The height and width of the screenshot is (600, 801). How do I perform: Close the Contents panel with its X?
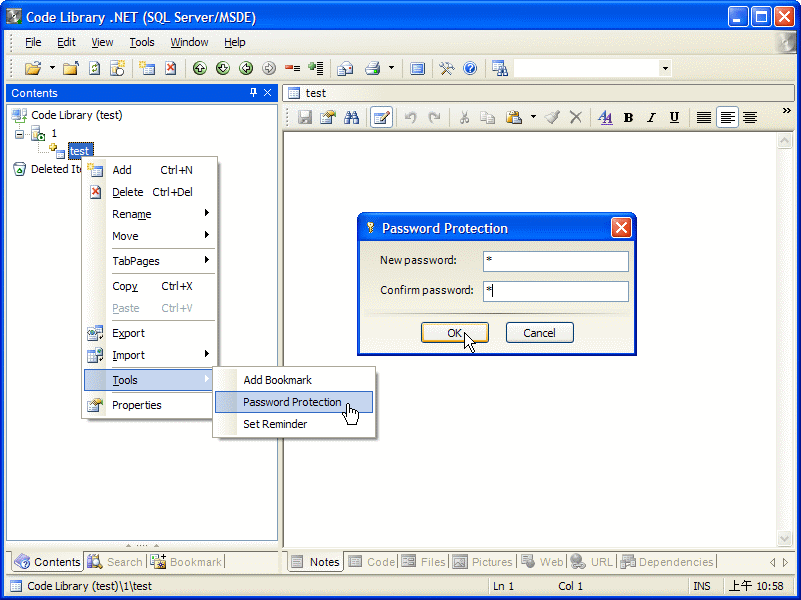tap(267, 92)
